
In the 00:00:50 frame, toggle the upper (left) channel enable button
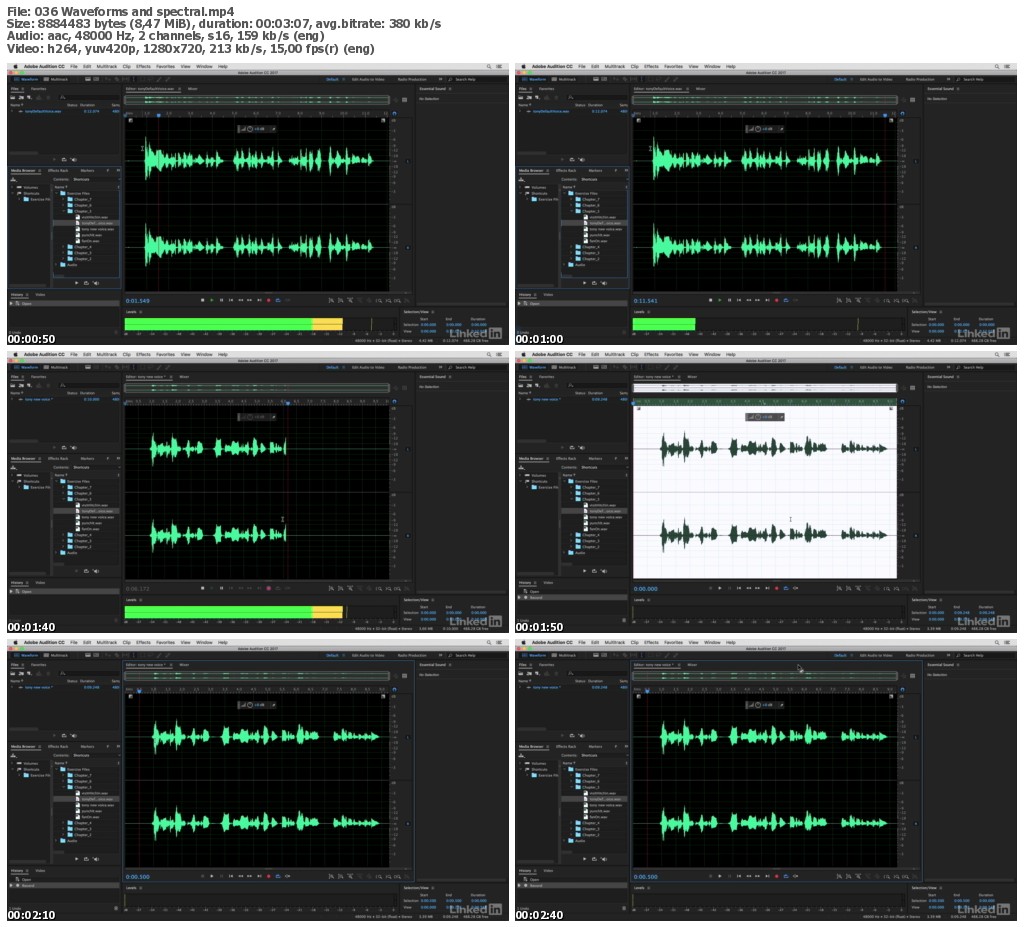408,161
